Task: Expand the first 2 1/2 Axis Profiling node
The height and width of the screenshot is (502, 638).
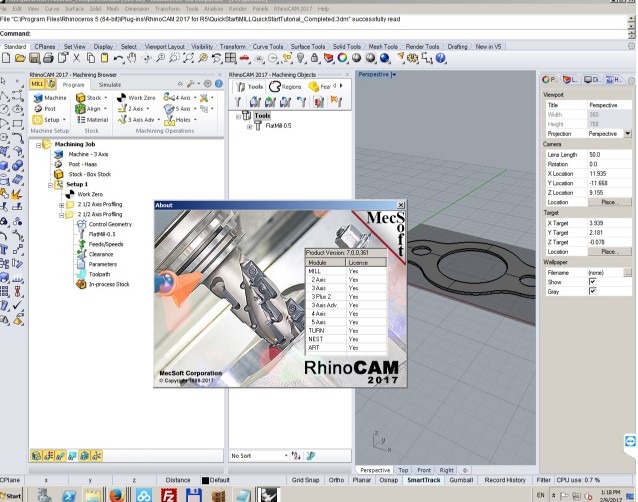Action: [62, 204]
